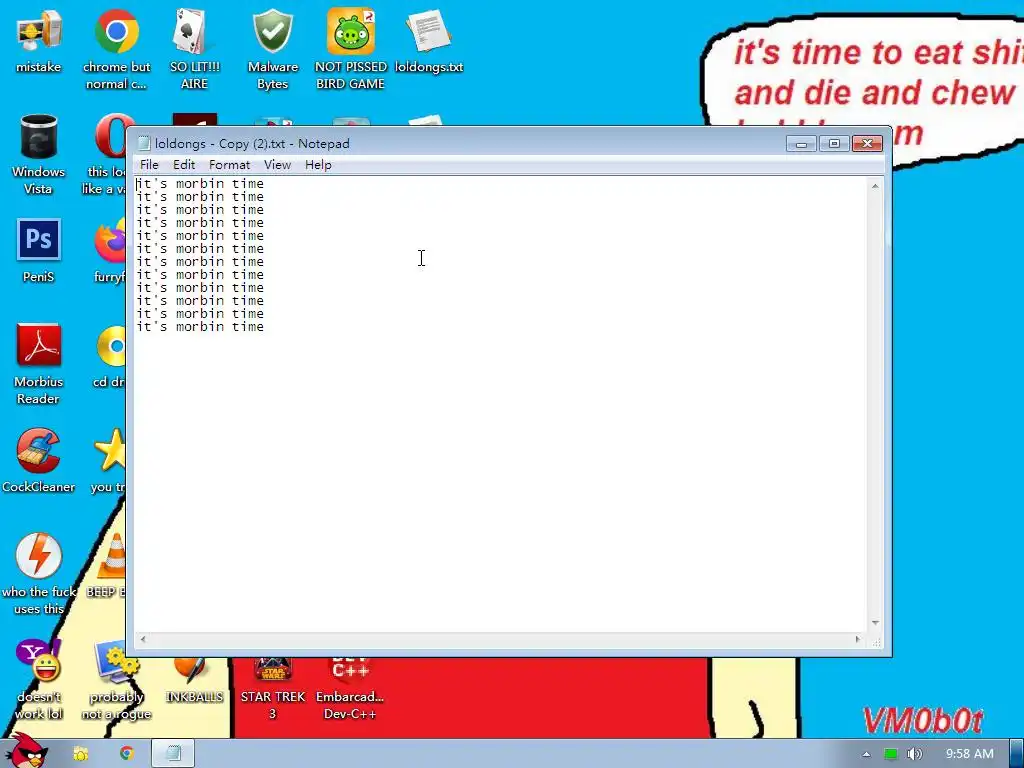Click the green tray status icon

click(x=890, y=754)
